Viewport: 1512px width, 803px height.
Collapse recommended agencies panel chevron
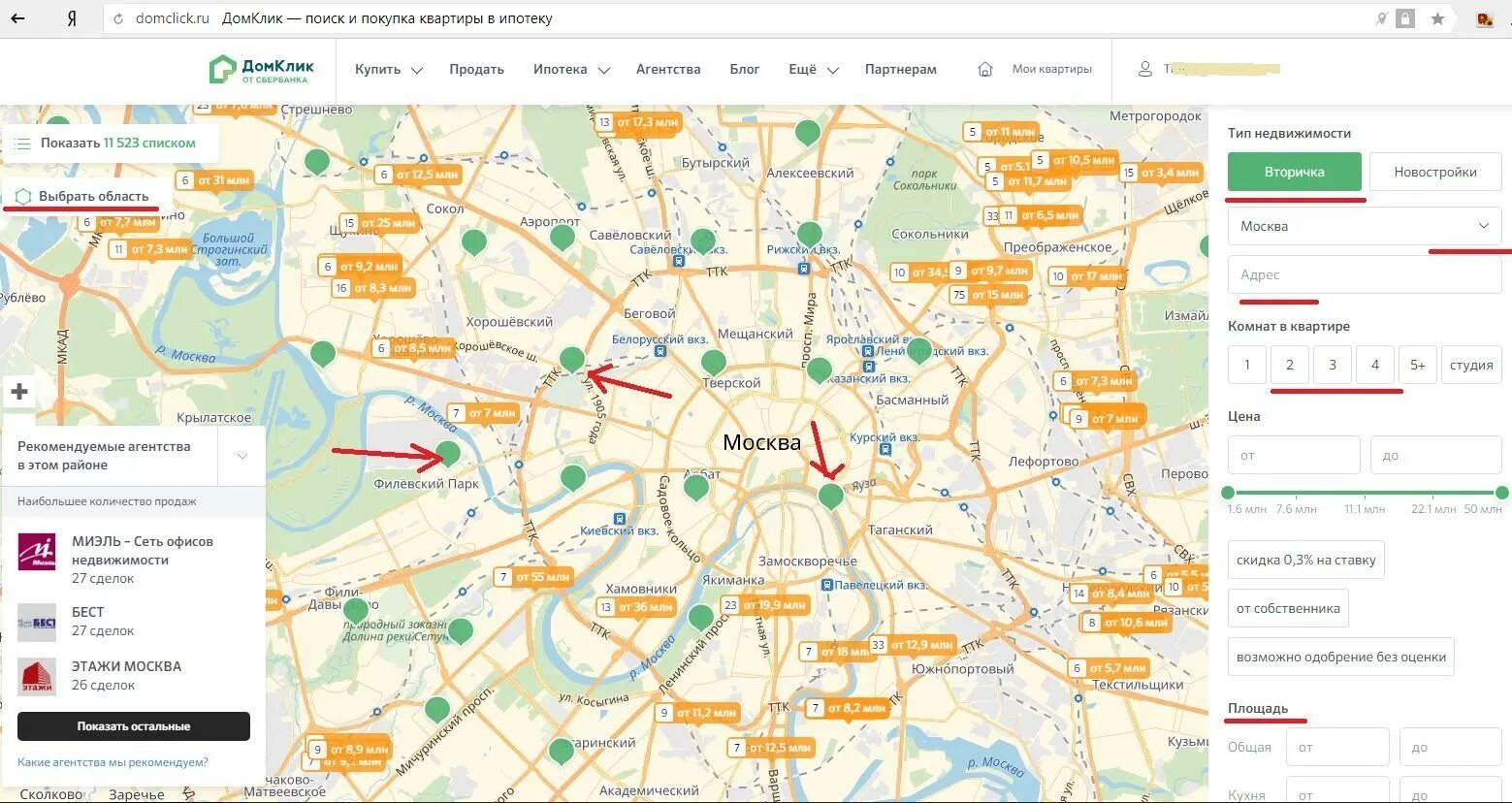coord(241,456)
